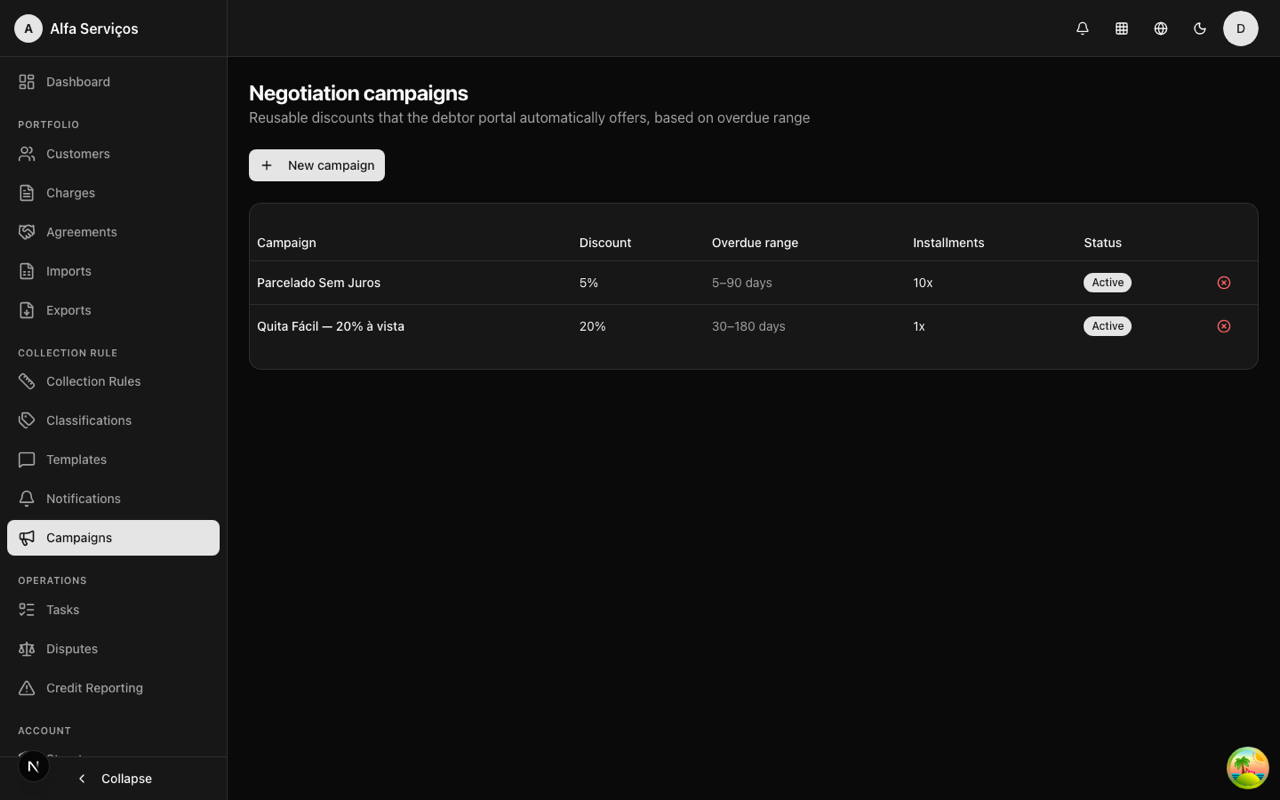The image size is (1280, 800).
Task: Open Classifications page
Action: [113, 420]
